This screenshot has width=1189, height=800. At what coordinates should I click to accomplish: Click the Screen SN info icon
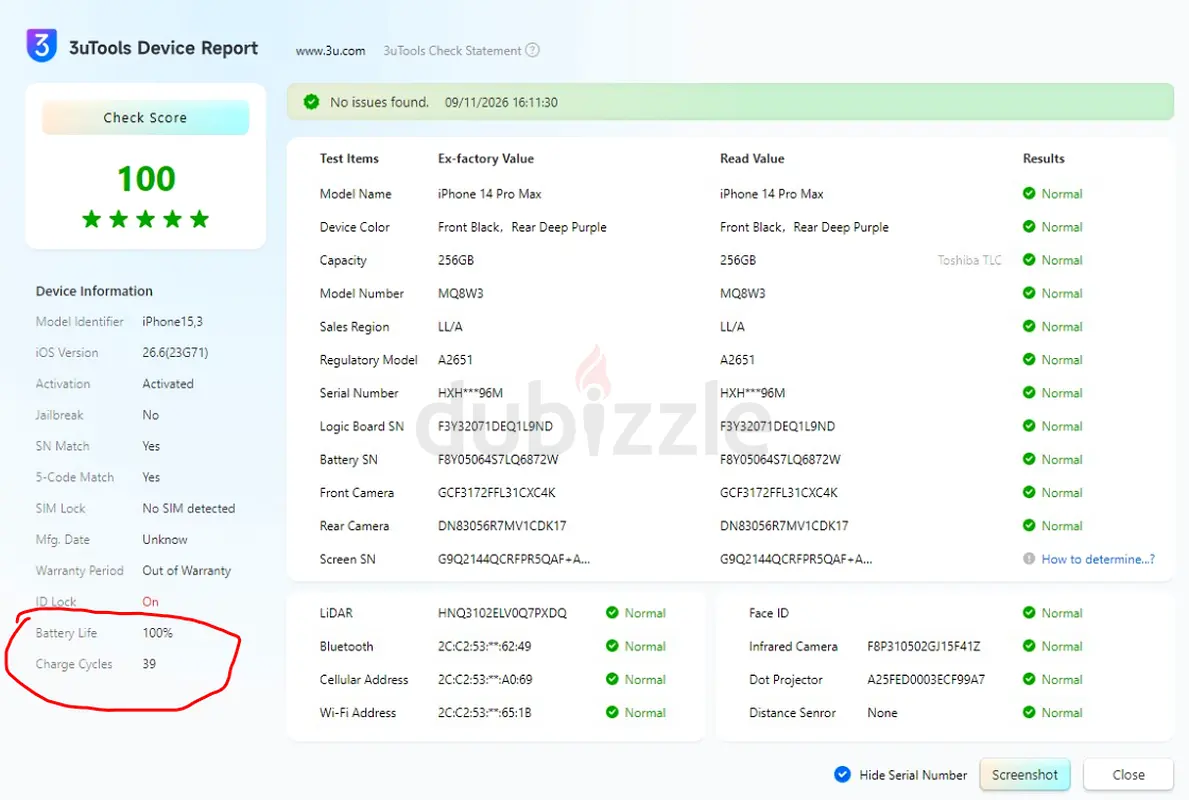click(1029, 559)
